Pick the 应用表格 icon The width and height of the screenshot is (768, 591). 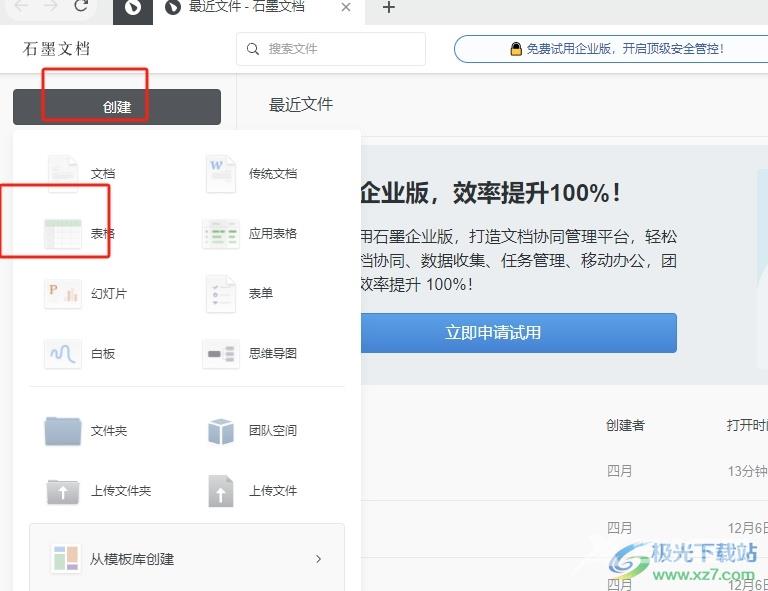click(x=221, y=234)
